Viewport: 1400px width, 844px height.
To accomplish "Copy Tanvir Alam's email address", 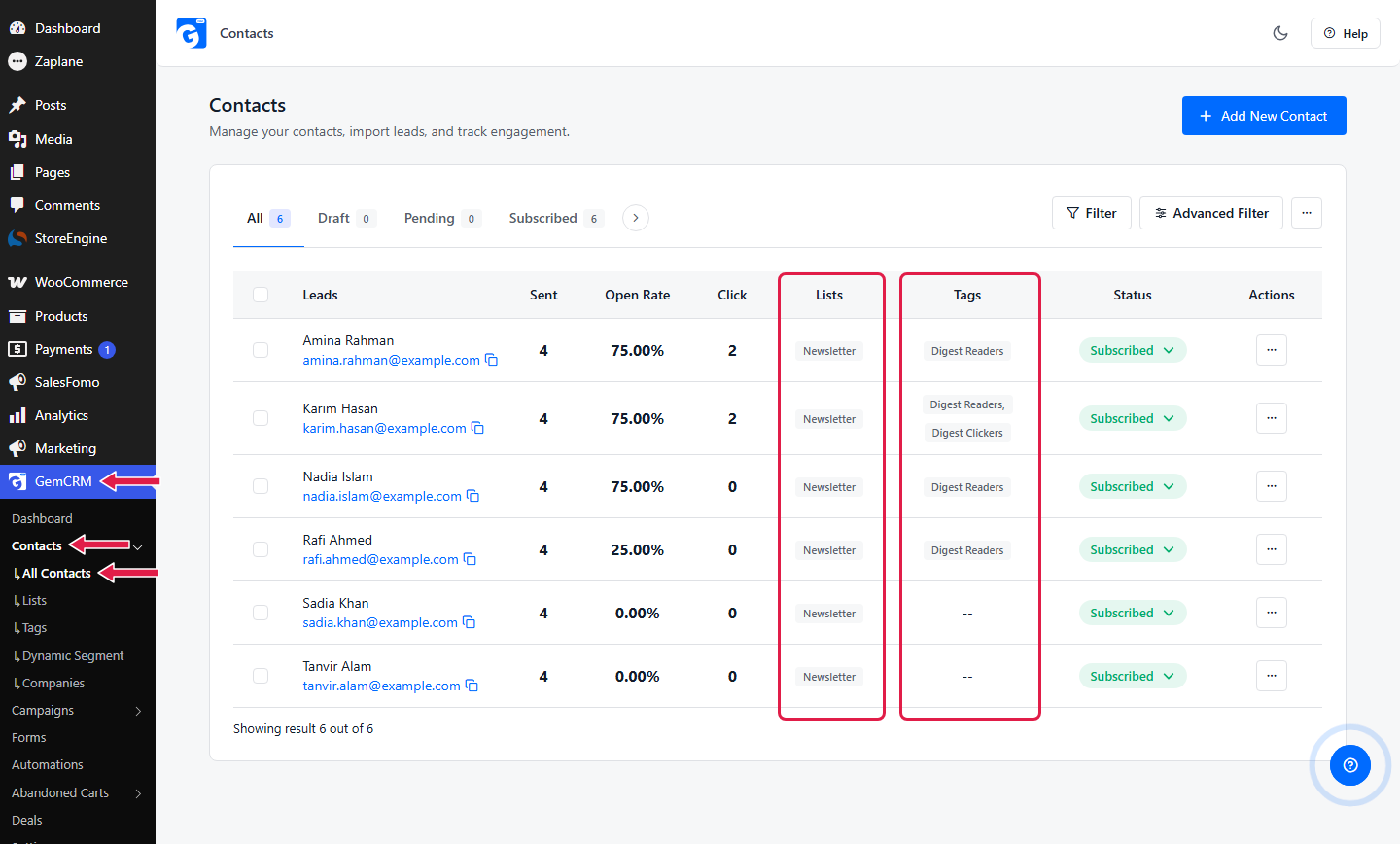I will (x=472, y=686).
